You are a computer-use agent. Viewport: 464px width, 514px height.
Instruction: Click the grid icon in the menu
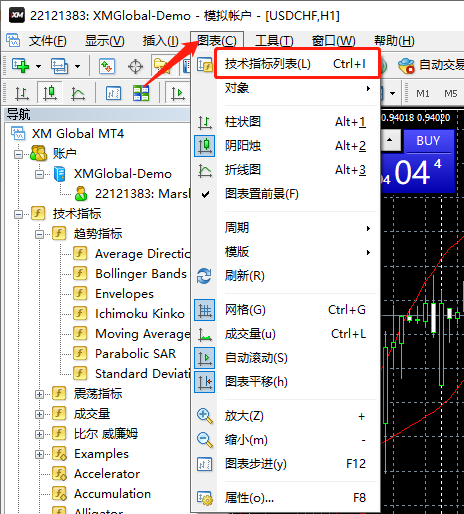click(x=204, y=310)
